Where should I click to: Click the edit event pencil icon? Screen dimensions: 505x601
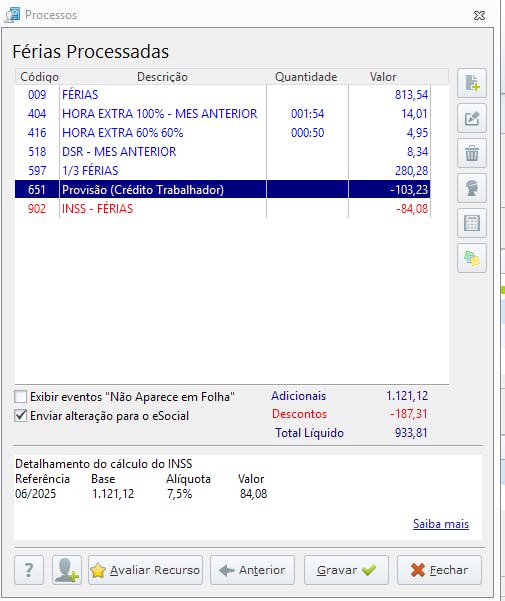[472, 118]
